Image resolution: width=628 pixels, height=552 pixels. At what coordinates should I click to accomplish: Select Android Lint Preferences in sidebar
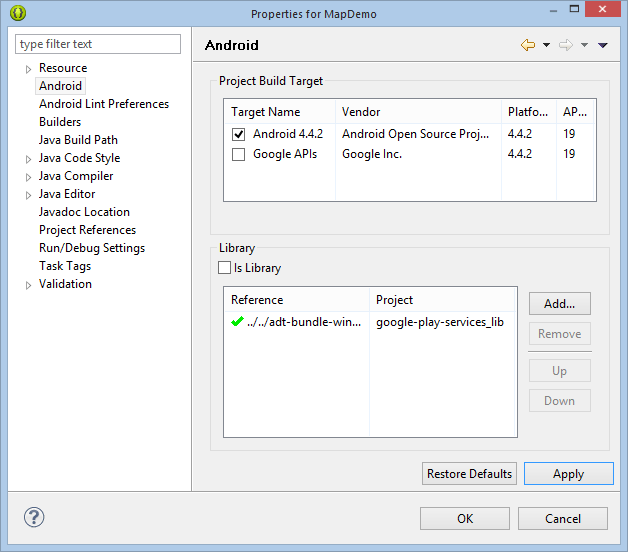(104, 104)
